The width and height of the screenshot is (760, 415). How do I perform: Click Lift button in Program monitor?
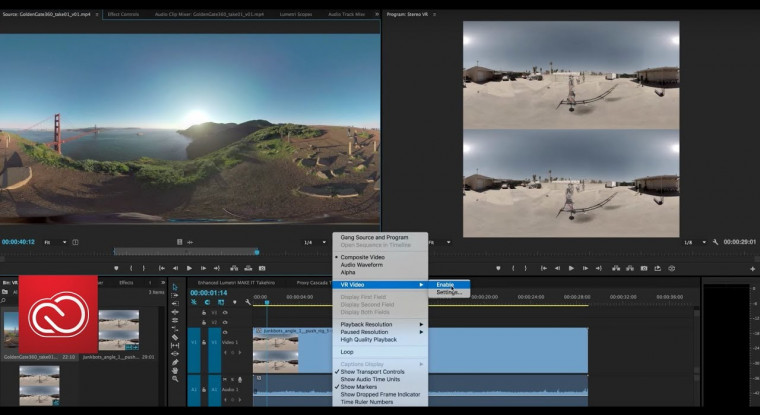tap(616, 268)
